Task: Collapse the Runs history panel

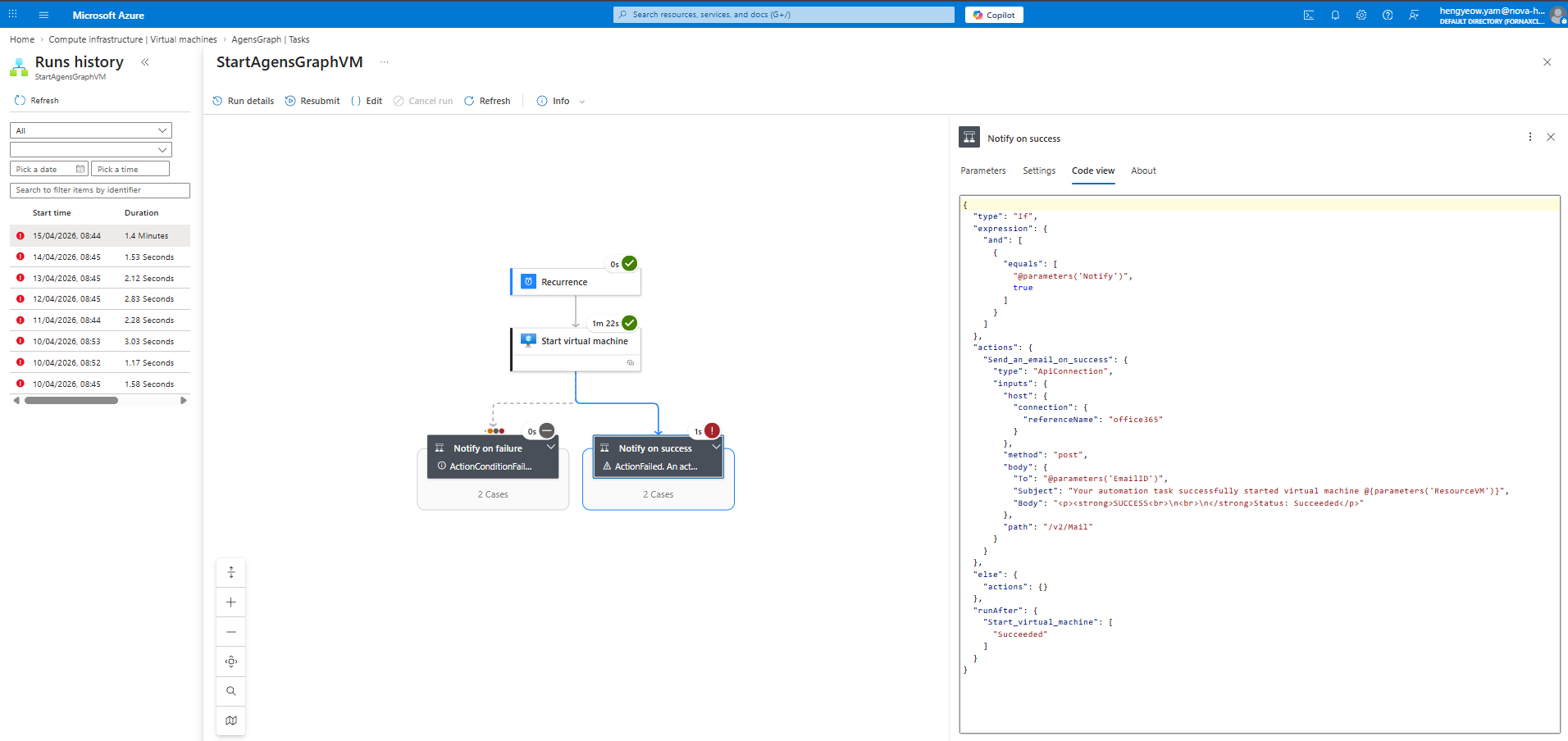Action: (x=145, y=62)
